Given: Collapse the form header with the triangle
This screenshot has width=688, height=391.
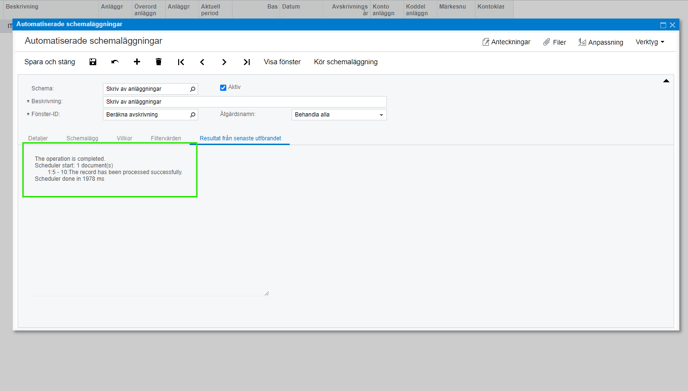Looking at the screenshot, I should point(666,81).
